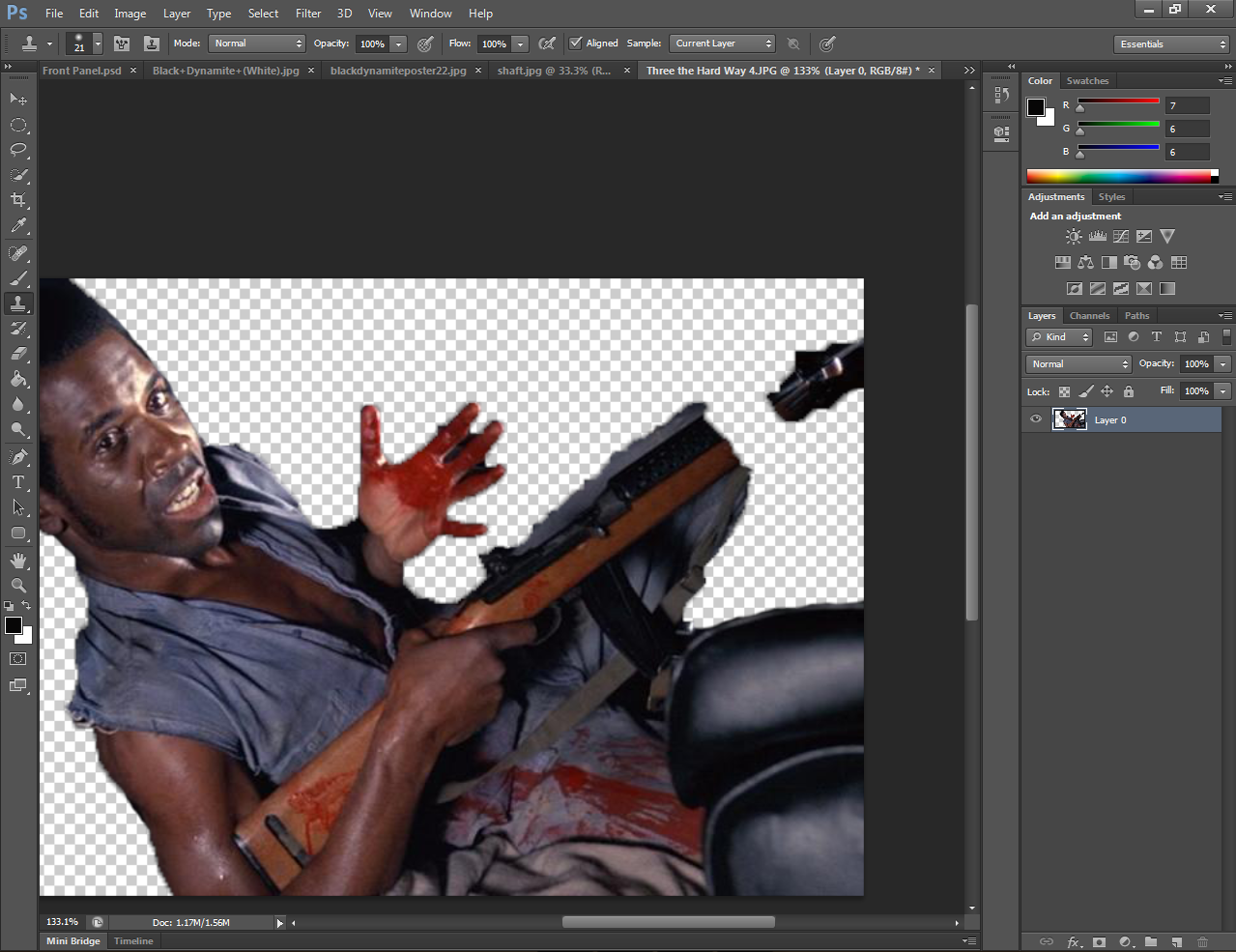Click the horizontal scrollbar thumb
The height and width of the screenshot is (952, 1236).
point(668,922)
